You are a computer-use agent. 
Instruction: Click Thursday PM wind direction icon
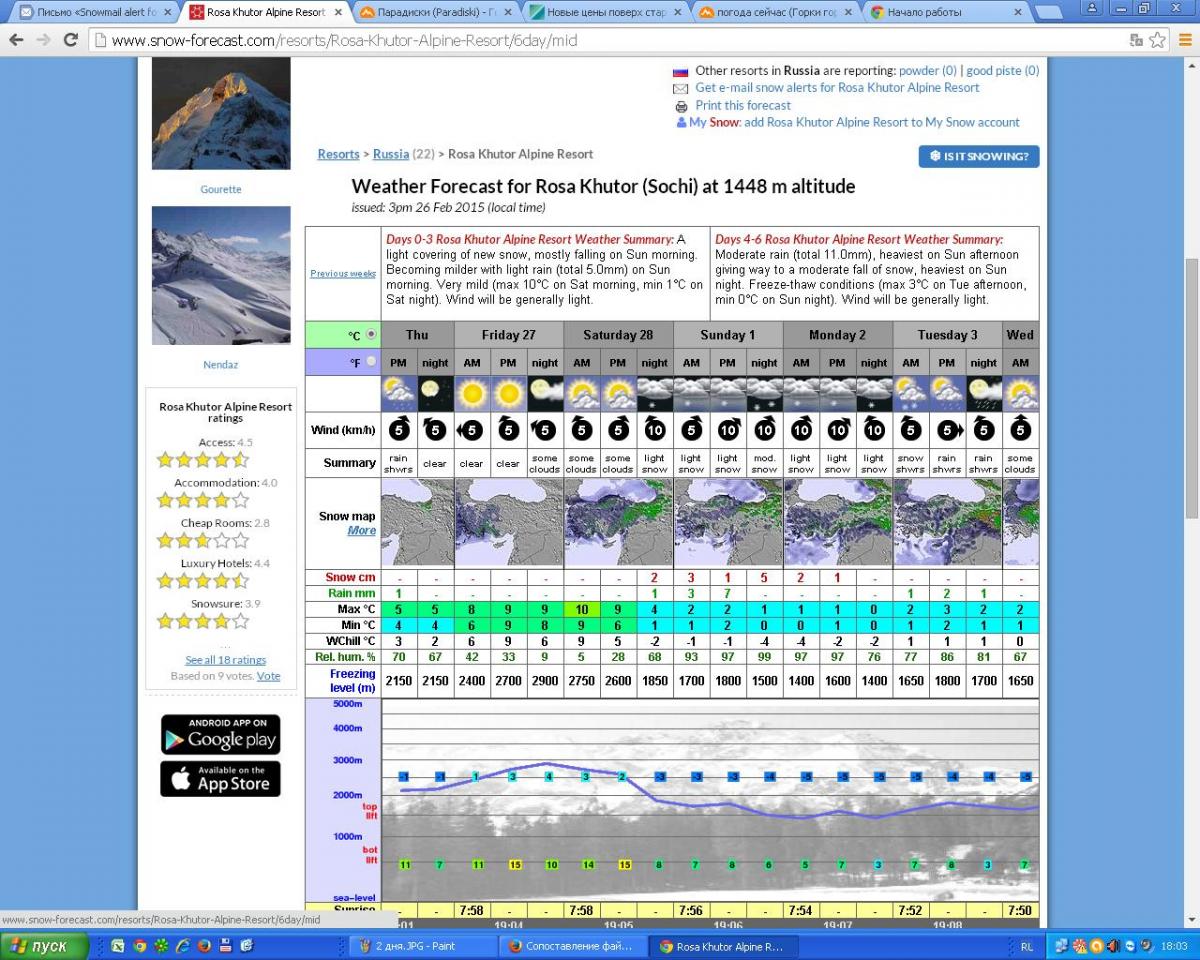[399, 430]
